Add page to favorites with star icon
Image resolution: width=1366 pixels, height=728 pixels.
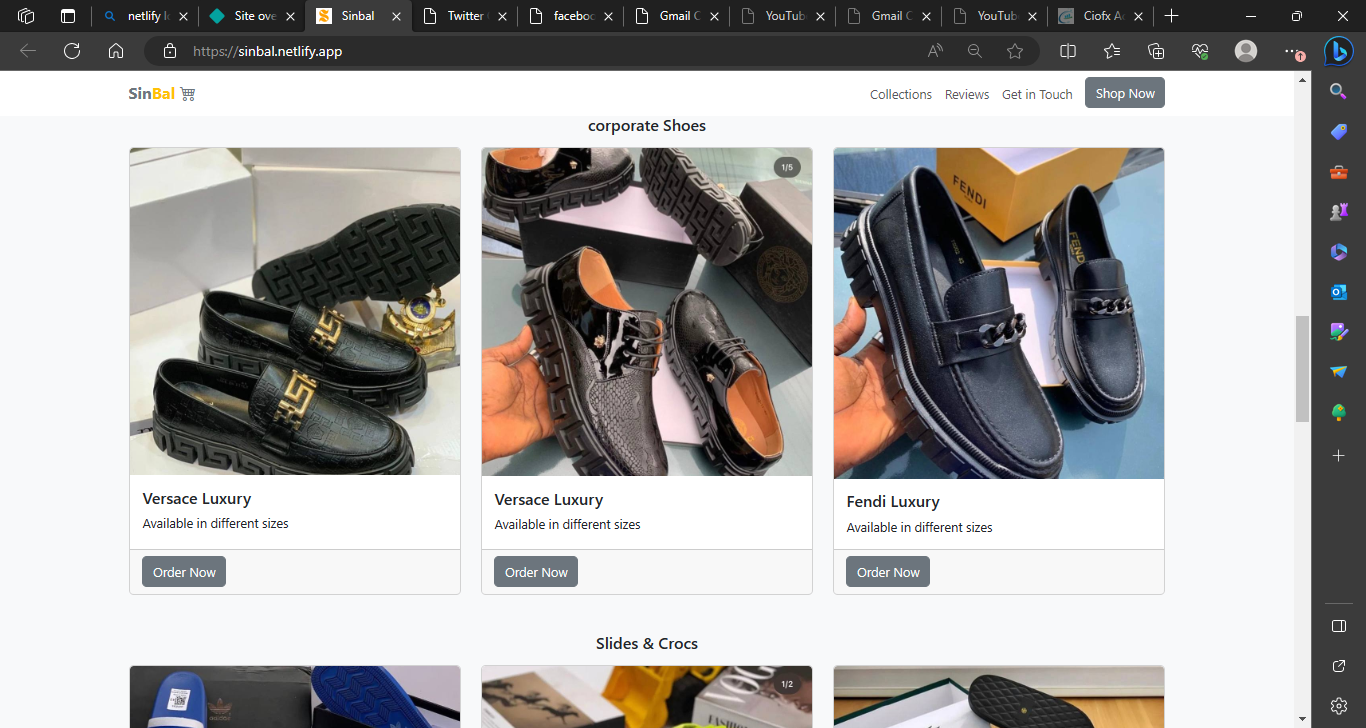(1015, 51)
